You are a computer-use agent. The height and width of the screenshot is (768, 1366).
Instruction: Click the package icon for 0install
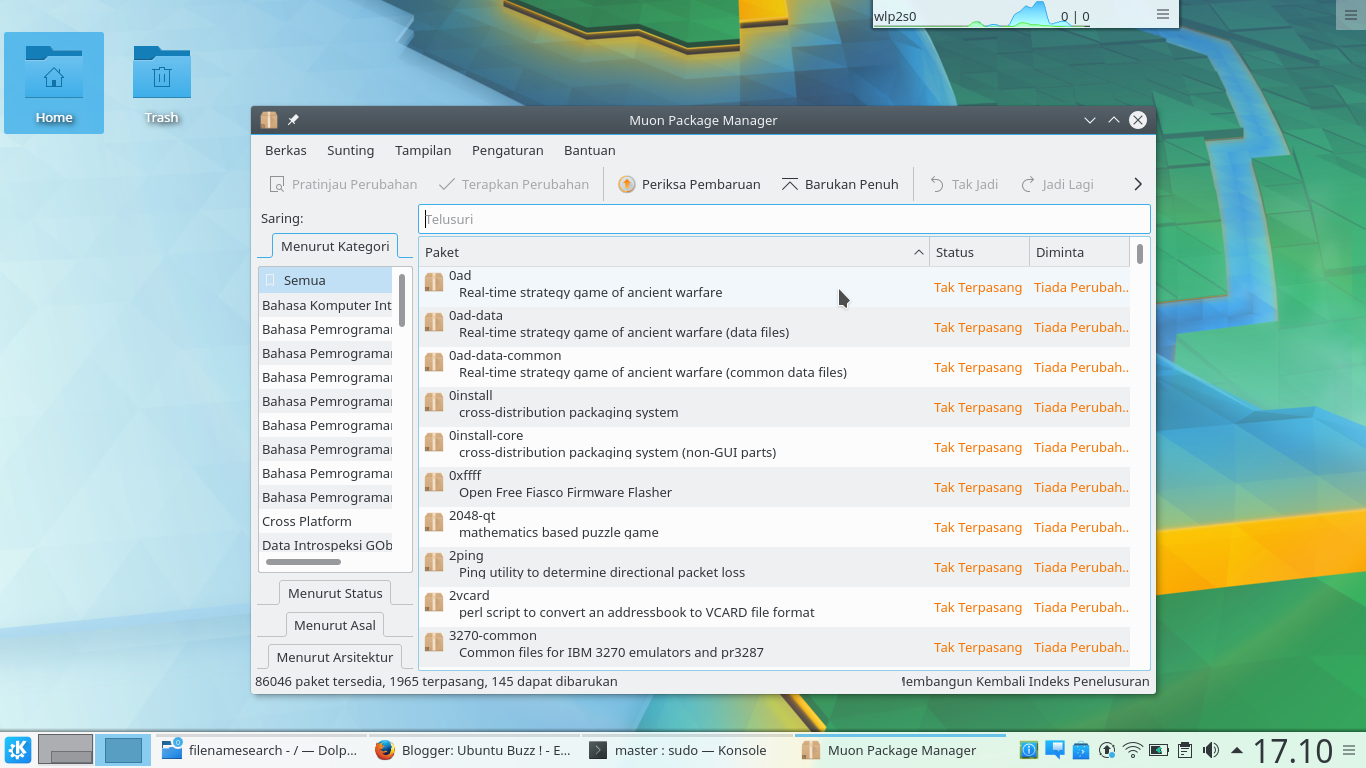[x=434, y=402]
